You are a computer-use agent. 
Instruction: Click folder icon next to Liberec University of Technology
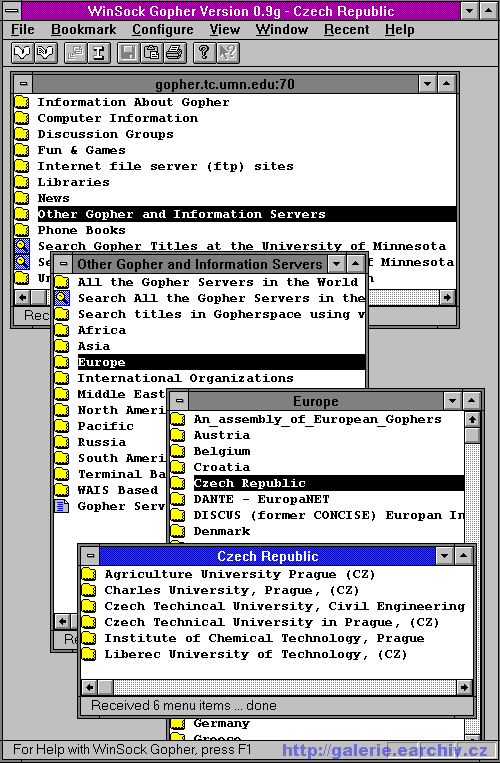(x=89, y=654)
